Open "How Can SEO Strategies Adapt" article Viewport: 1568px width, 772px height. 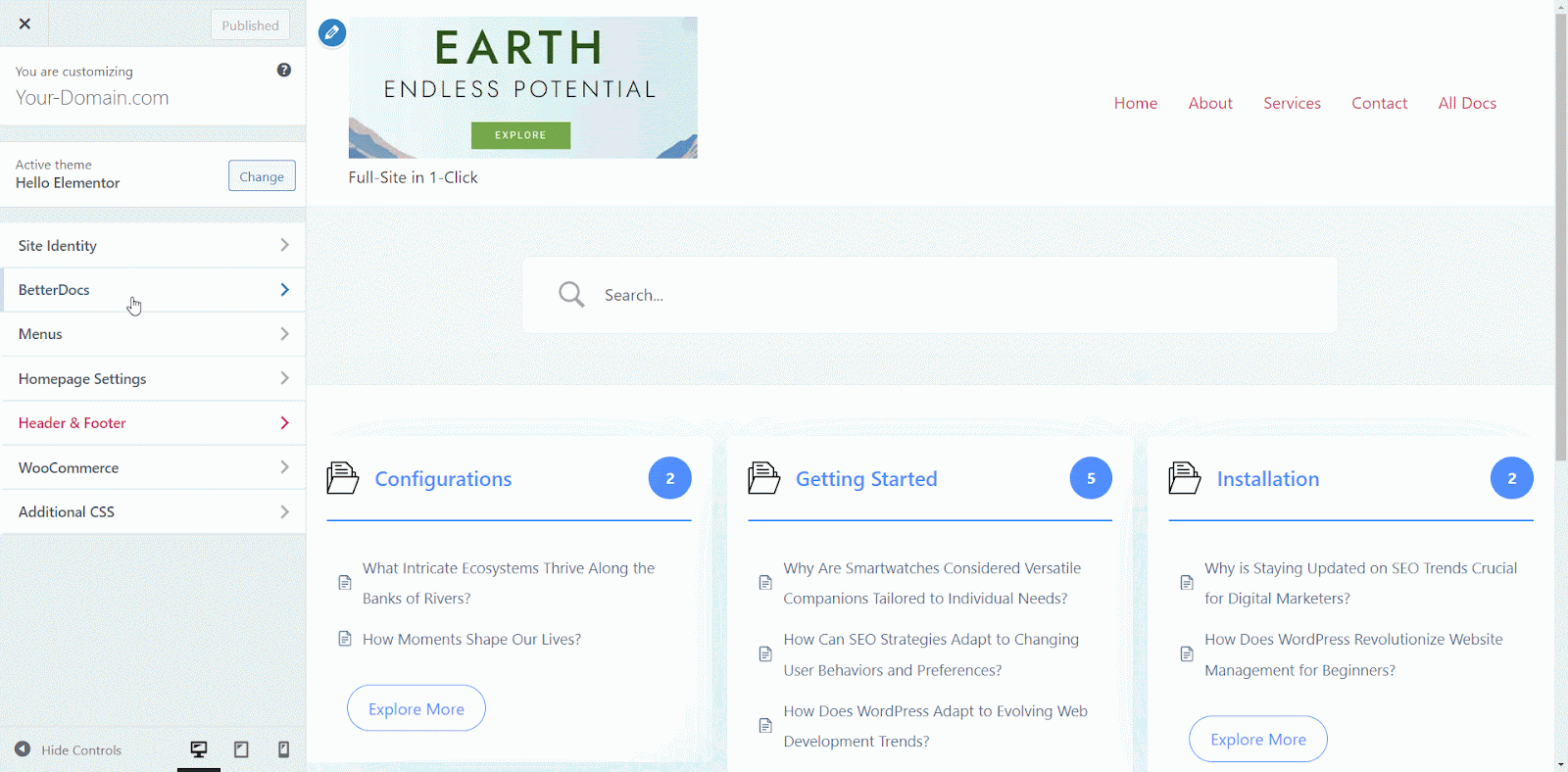click(931, 654)
